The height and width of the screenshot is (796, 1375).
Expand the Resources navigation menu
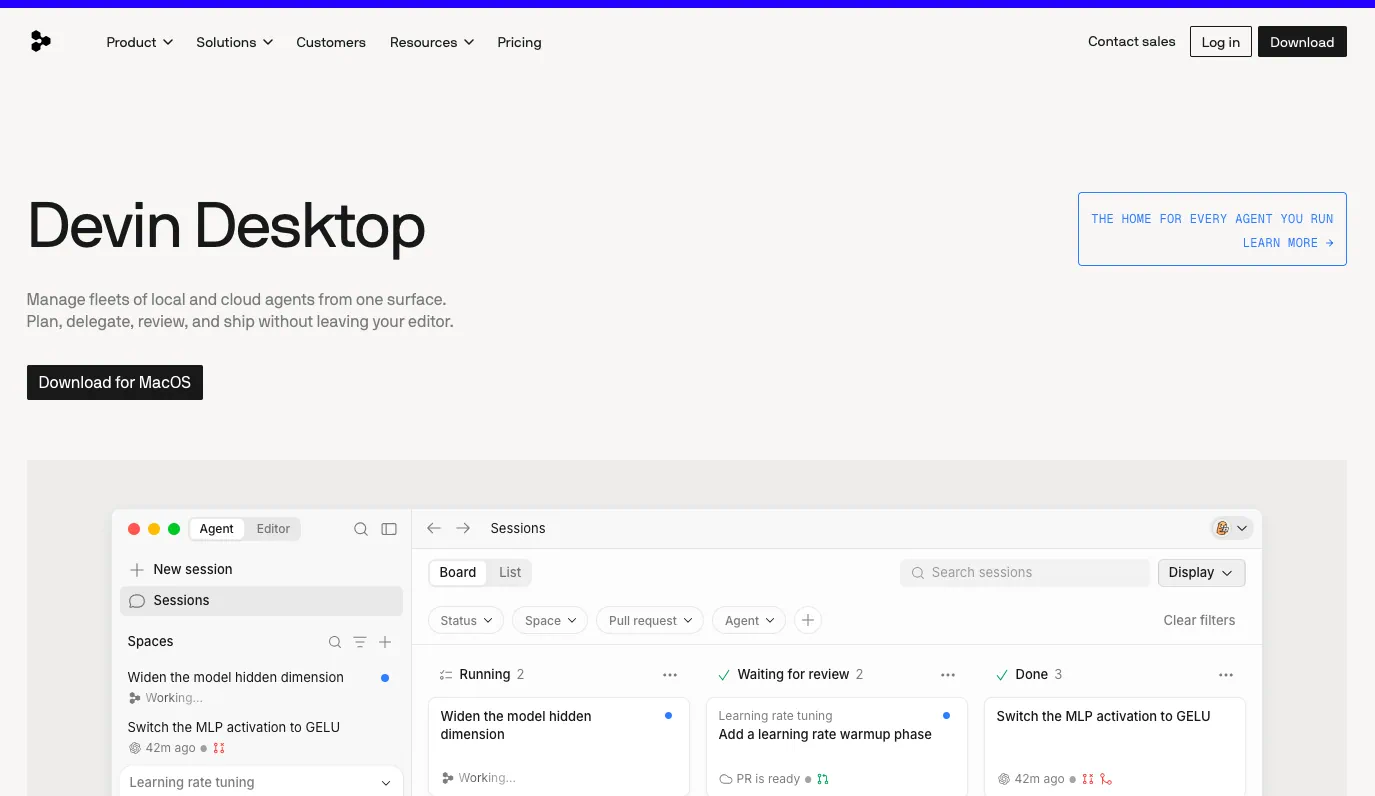point(432,42)
